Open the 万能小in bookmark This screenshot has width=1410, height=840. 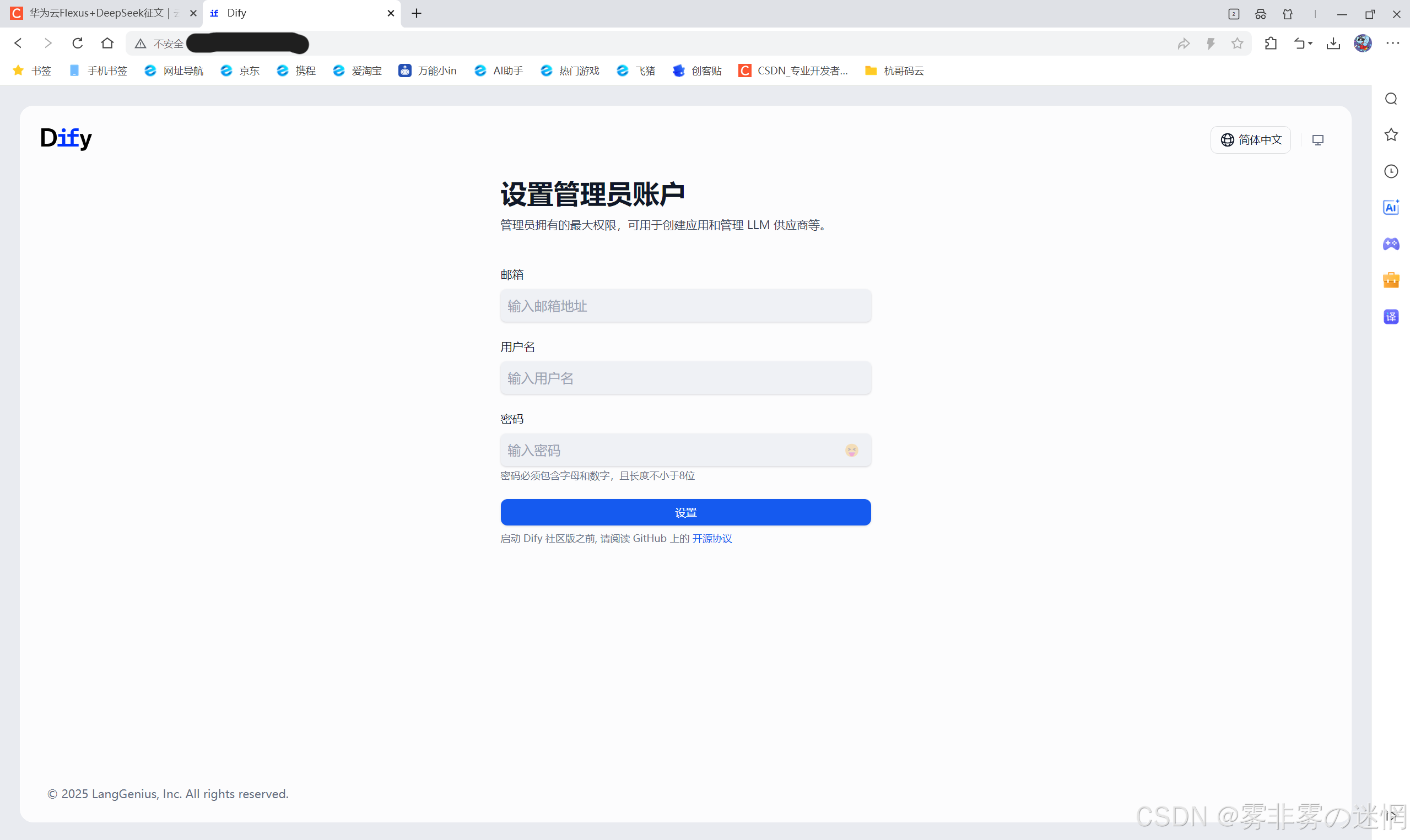coord(428,71)
